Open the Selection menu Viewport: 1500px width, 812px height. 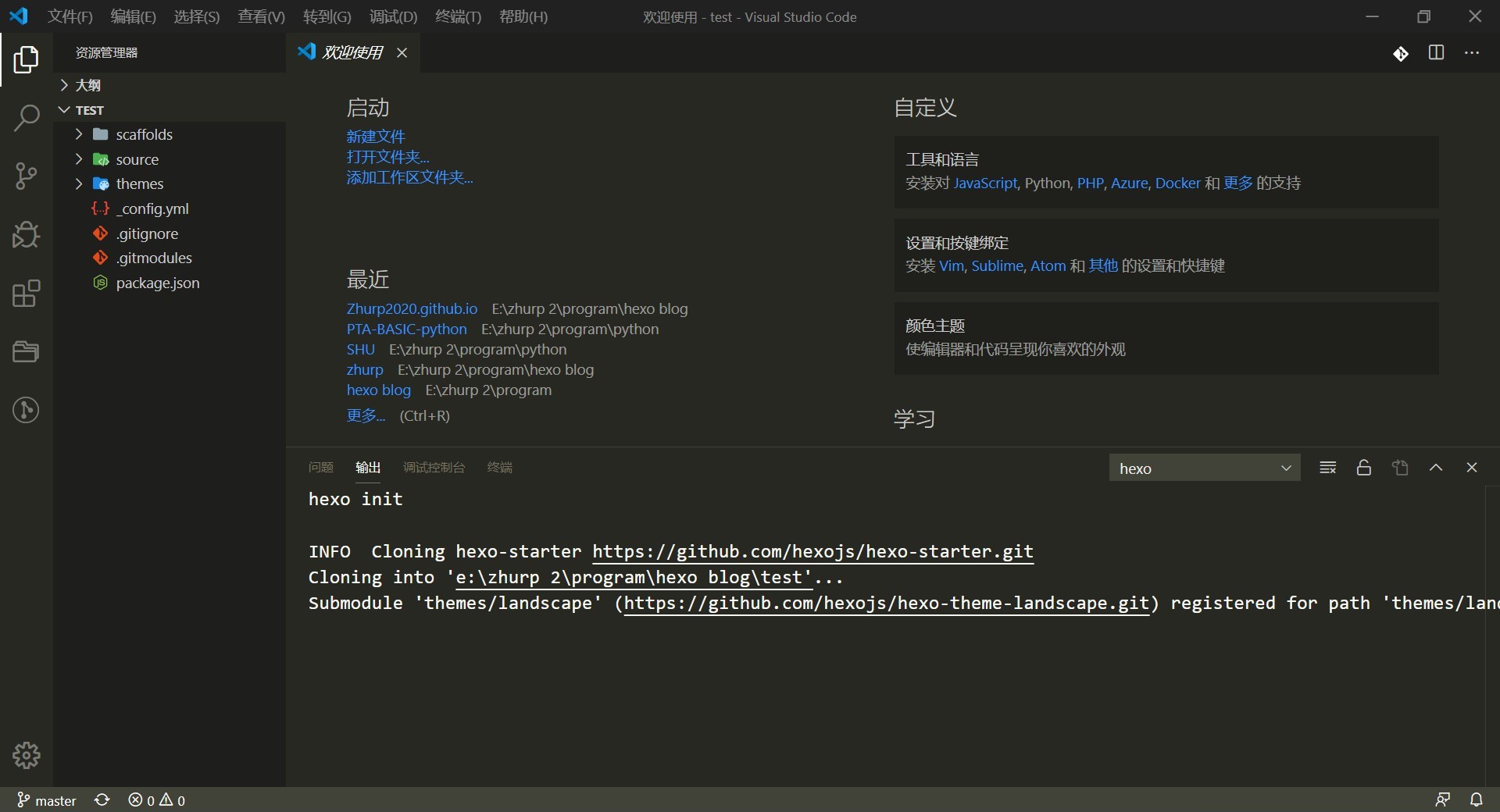(x=197, y=17)
